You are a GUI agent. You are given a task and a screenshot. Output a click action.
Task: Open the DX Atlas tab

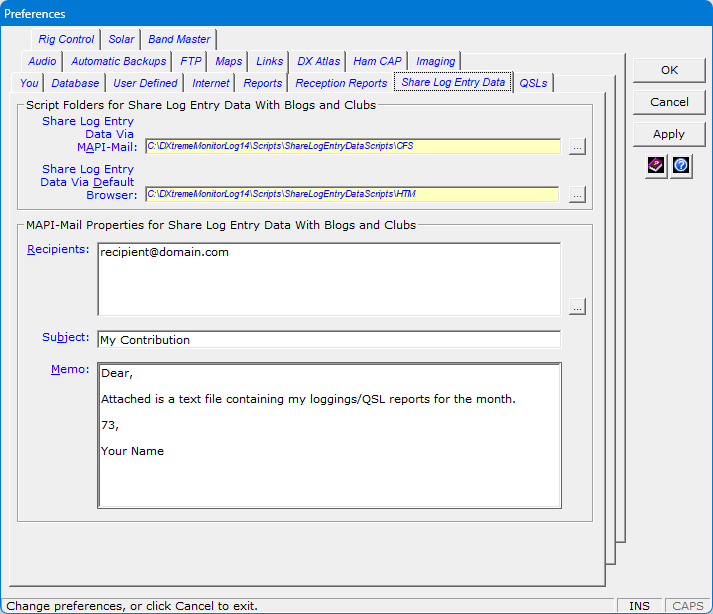pyautogui.click(x=318, y=61)
